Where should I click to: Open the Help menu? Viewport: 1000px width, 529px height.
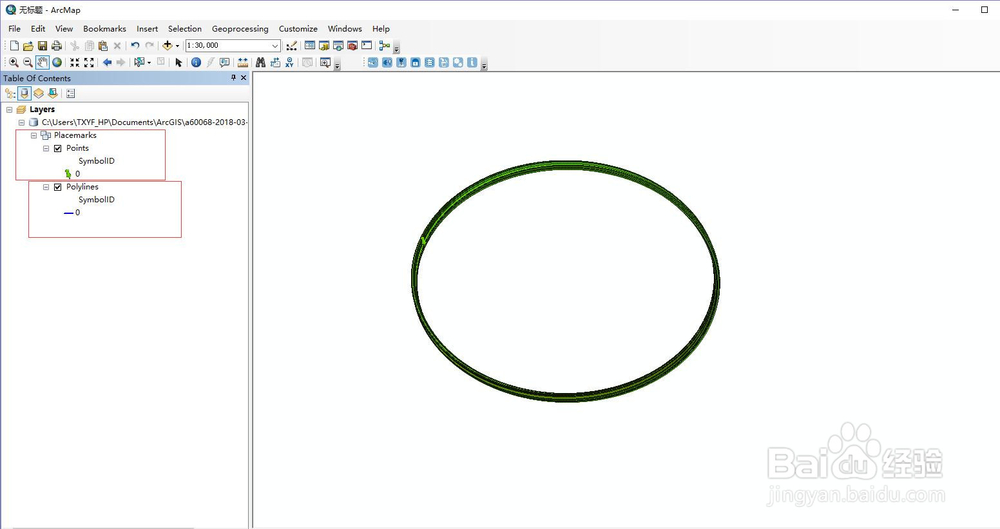coord(381,29)
